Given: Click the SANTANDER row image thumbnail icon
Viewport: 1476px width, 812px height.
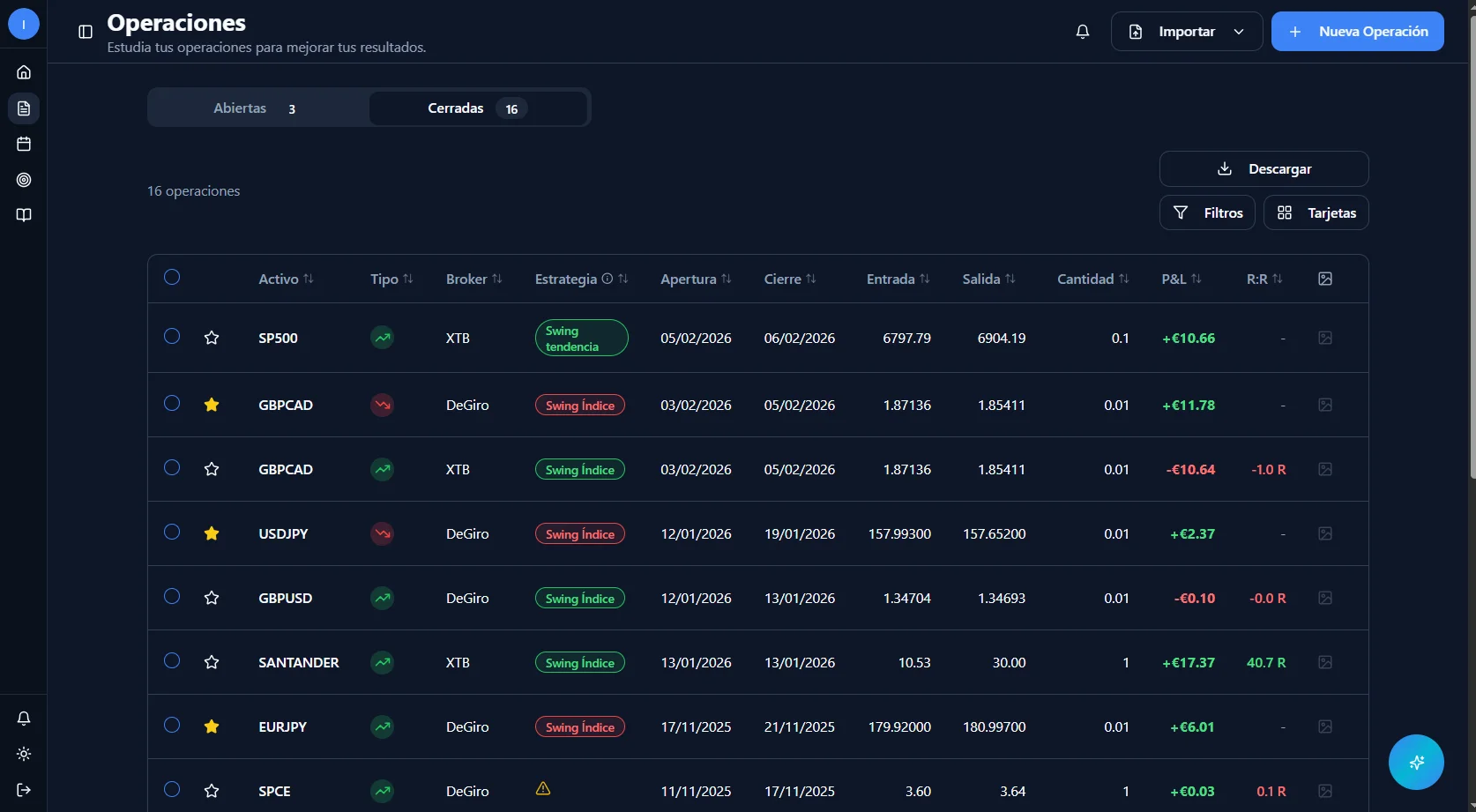Looking at the screenshot, I should point(1324,662).
